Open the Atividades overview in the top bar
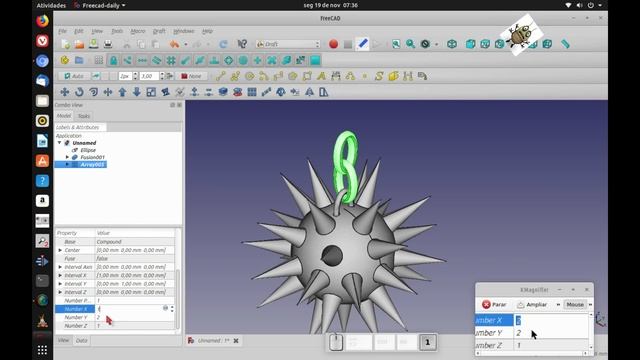This screenshot has width=640, height=360. point(51,5)
